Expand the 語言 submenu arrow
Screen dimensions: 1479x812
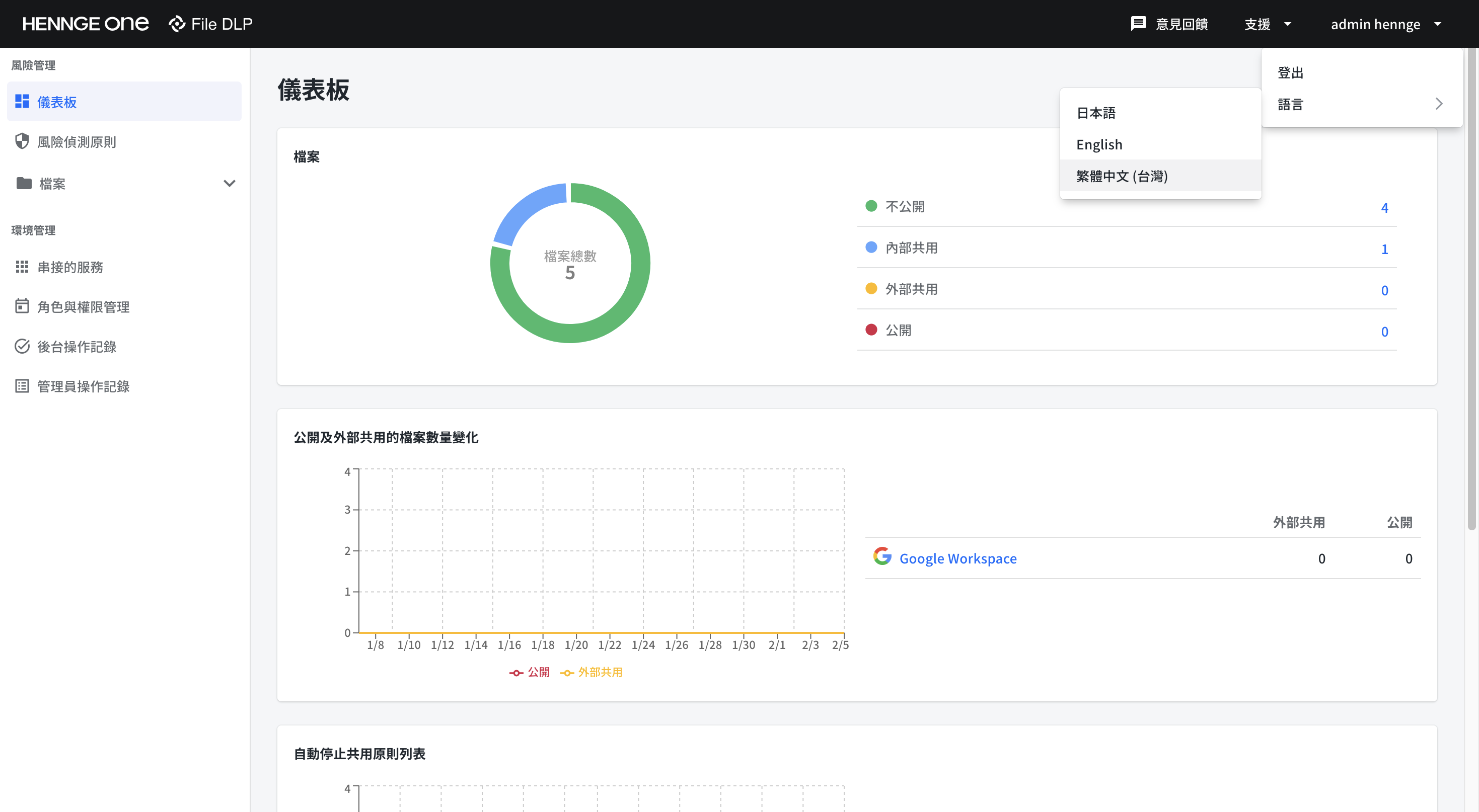click(1439, 104)
